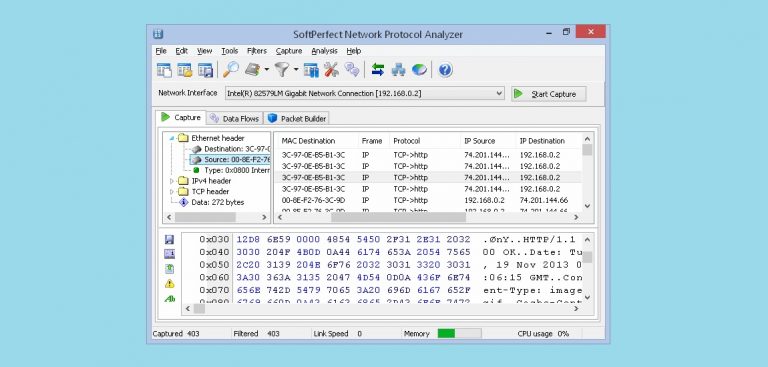Open the Tools menu
The image size is (768, 367).
click(x=229, y=51)
